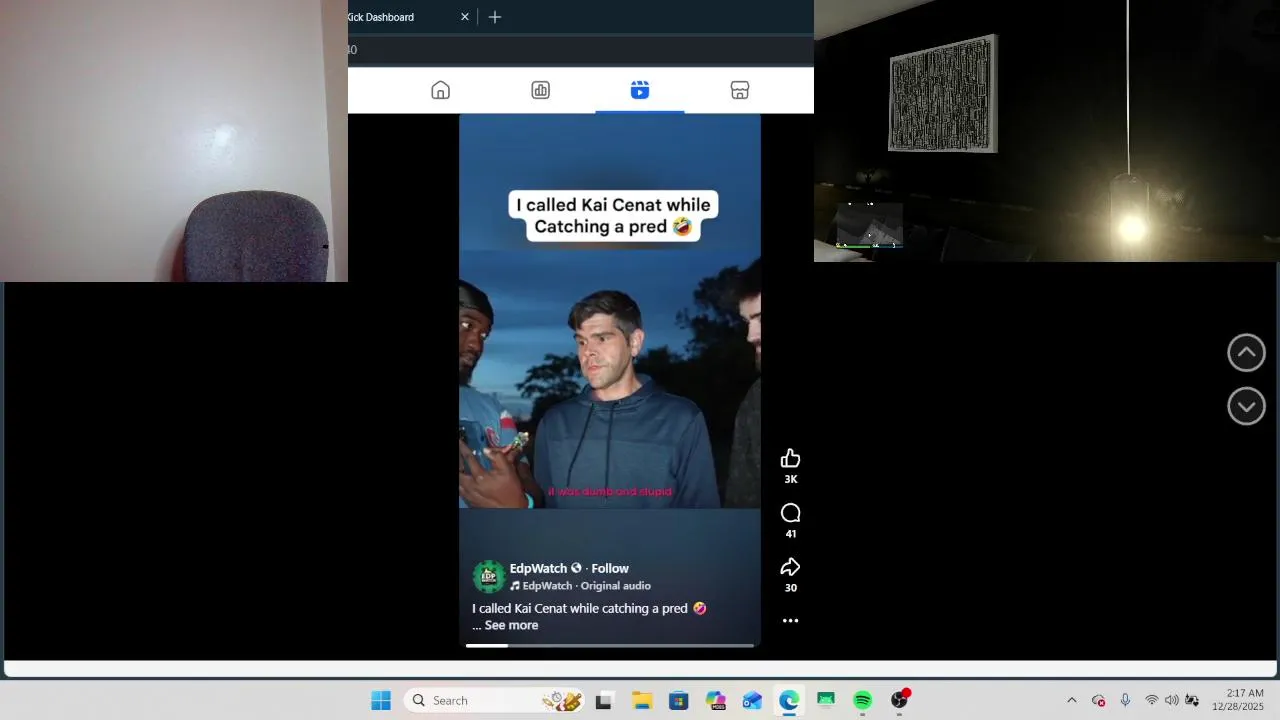Expand caption with See more

(x=511, y=625)
